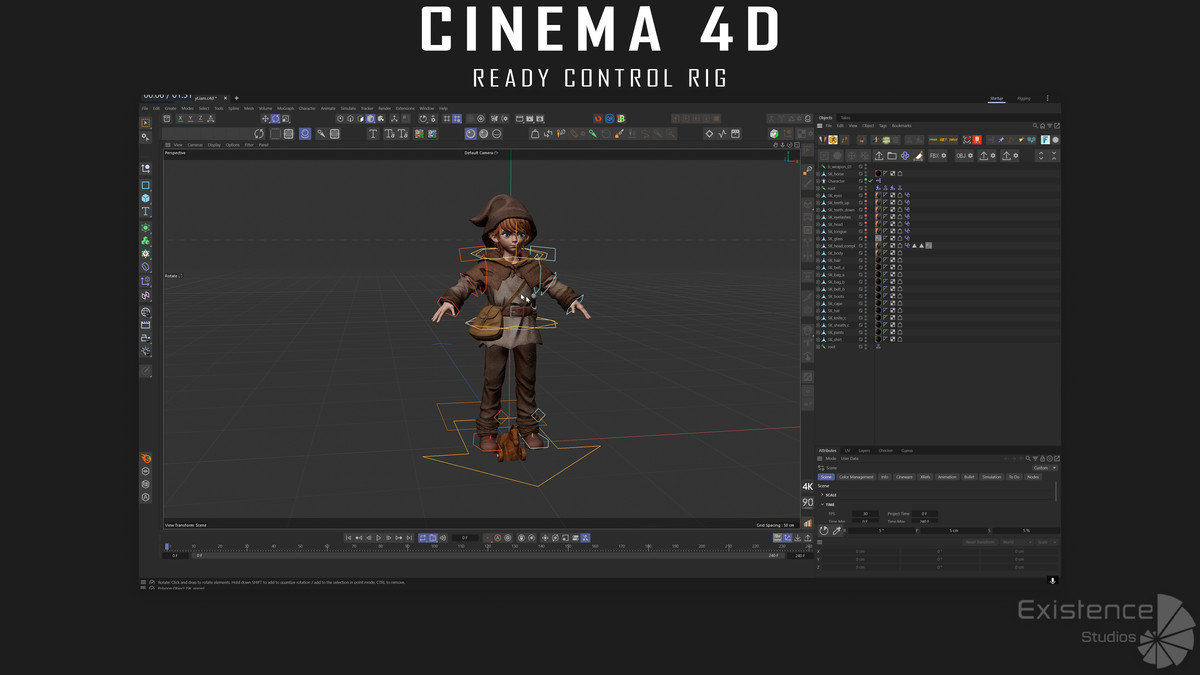Click the FPS value field

(866, 514)
